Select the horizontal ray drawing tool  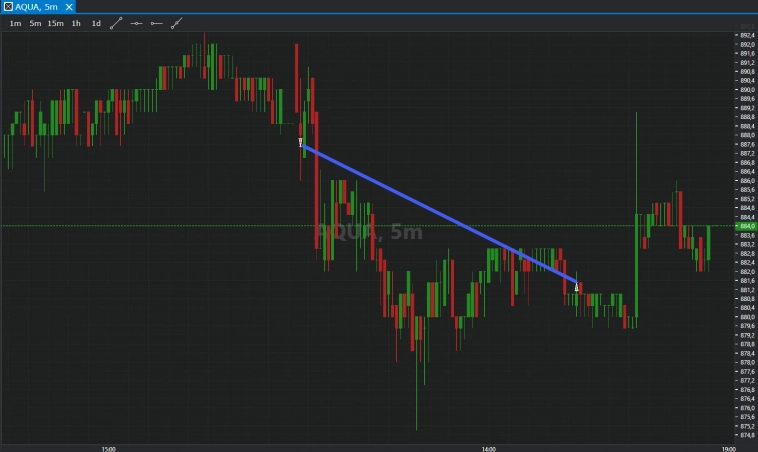[x=156, y=23]
